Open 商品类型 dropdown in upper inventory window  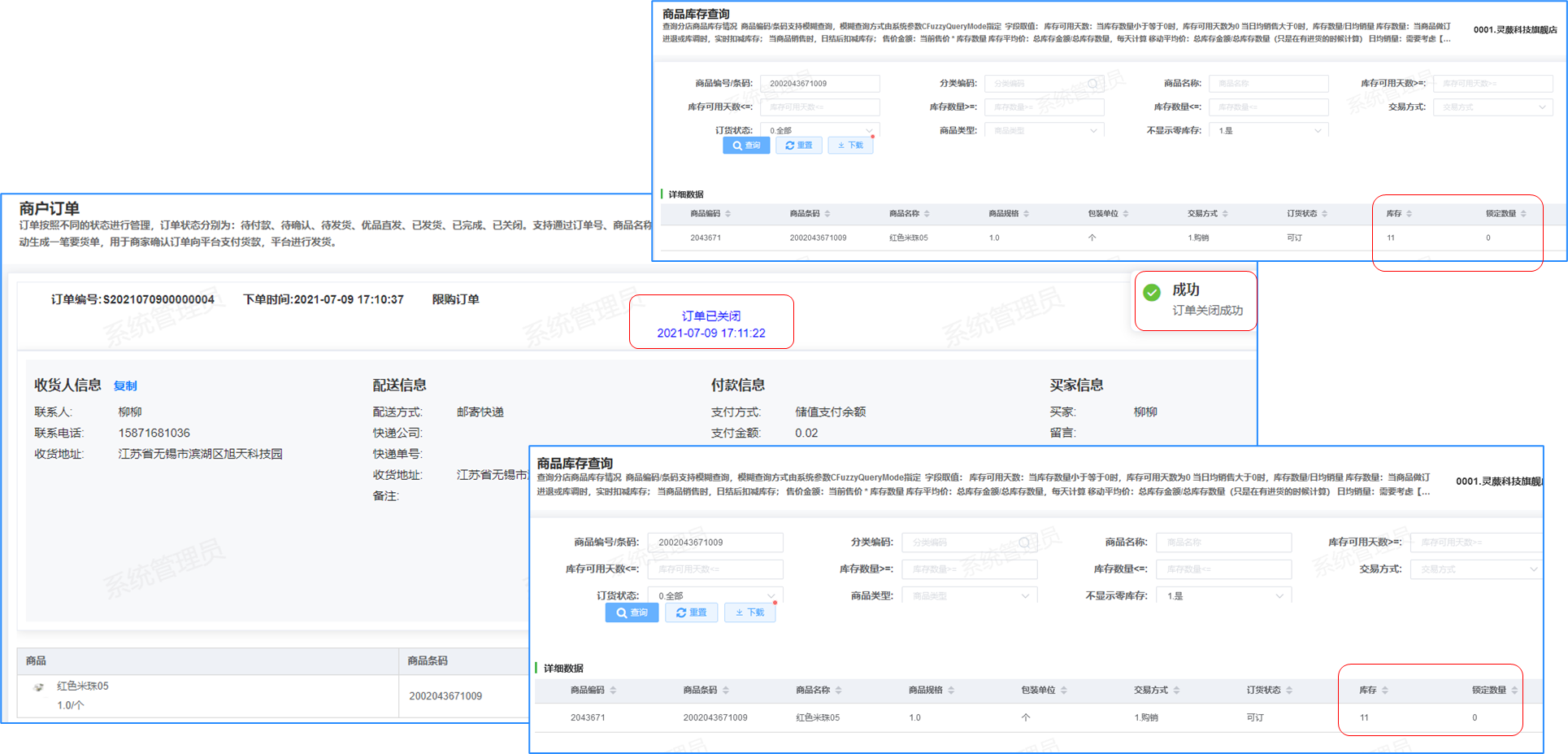coord(1045,130)
